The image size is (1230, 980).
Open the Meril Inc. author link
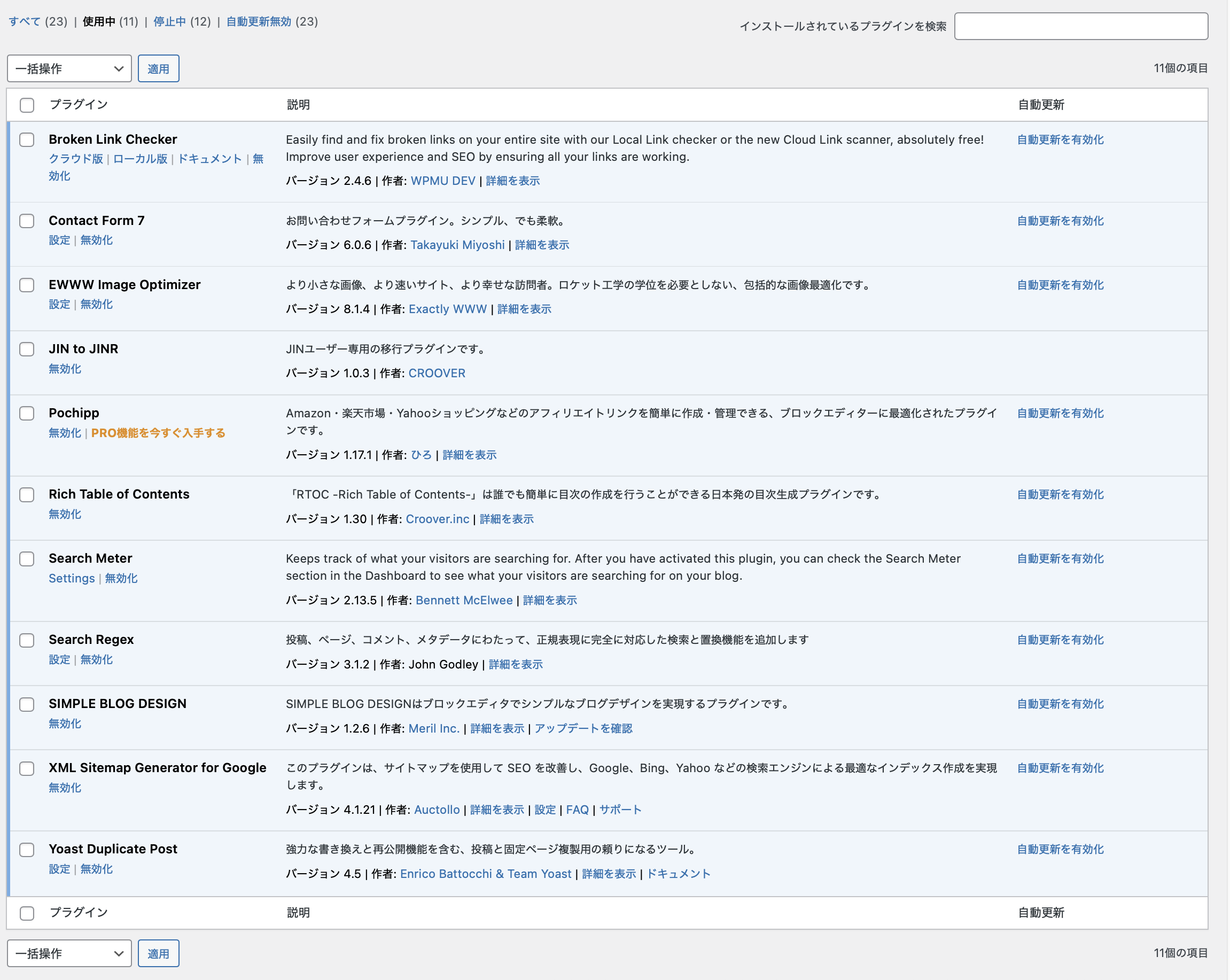tap(434, 728)
